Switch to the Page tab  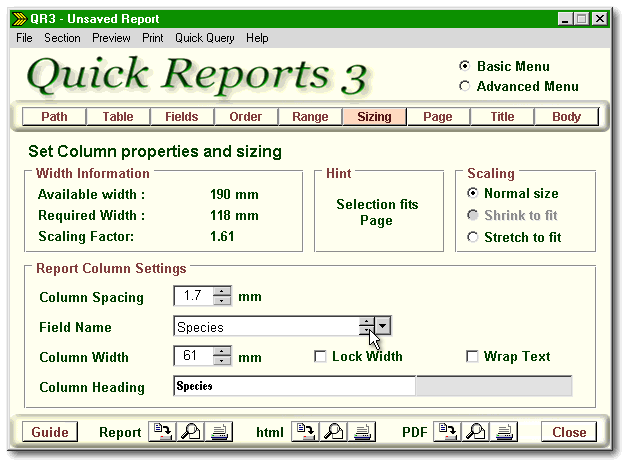tap(438, 116)
